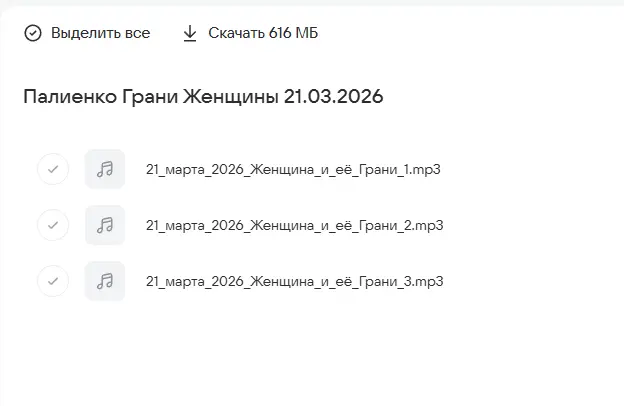Click music note icon for Грани_2.mp3
Viewport: 624px width, 406px height.
click(105, 226)
